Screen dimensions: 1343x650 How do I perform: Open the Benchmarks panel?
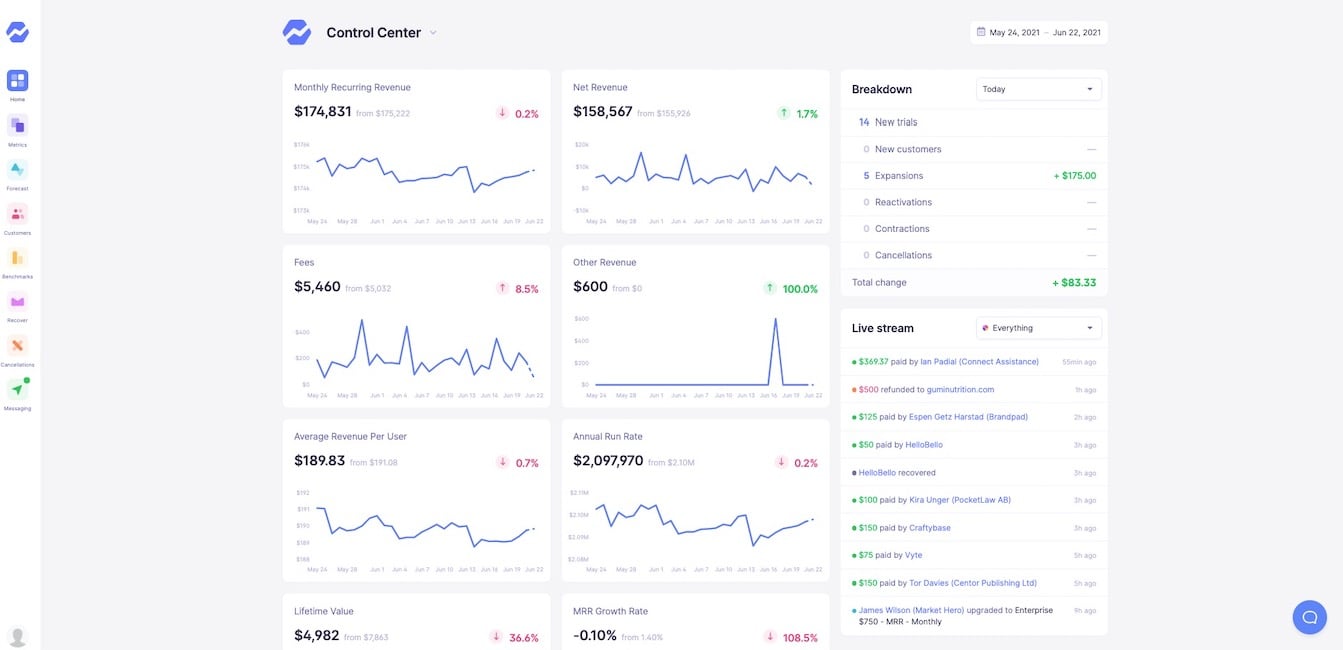pos(17,256)
